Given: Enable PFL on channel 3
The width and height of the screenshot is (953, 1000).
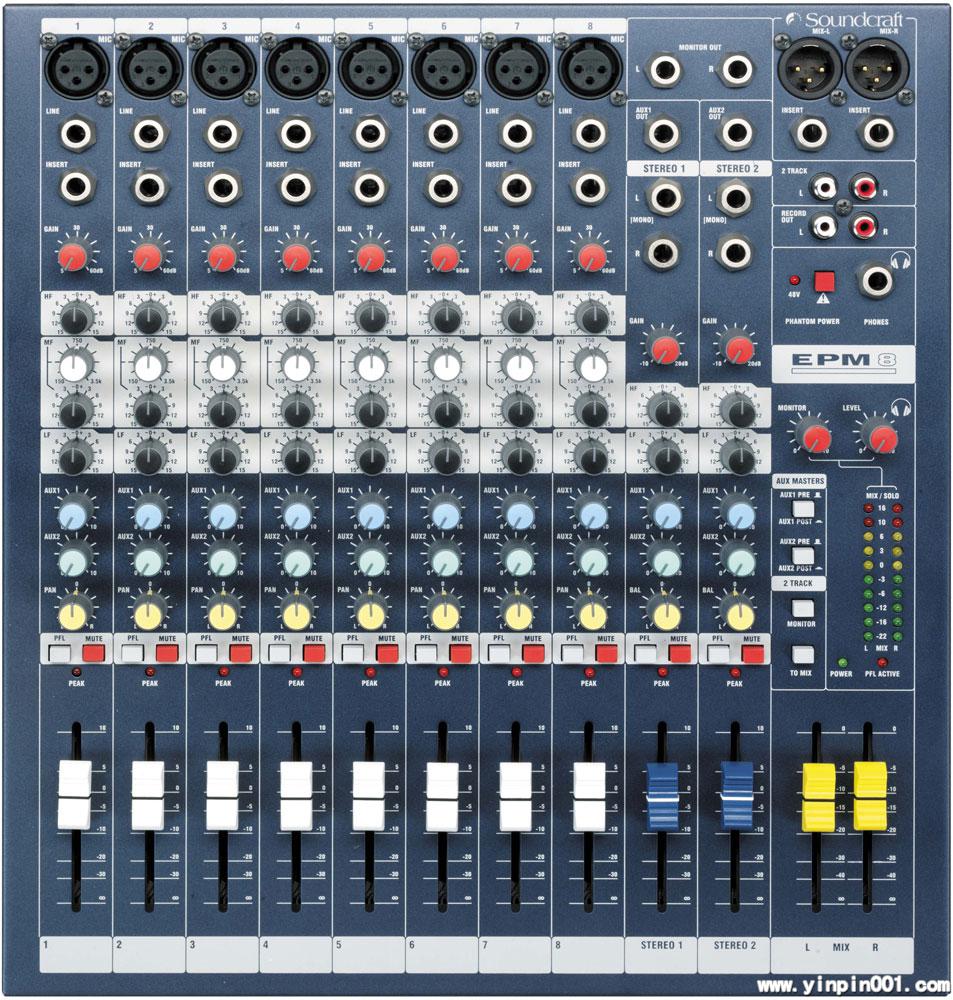Looking at the screenshot, I should tap(206, 654).
